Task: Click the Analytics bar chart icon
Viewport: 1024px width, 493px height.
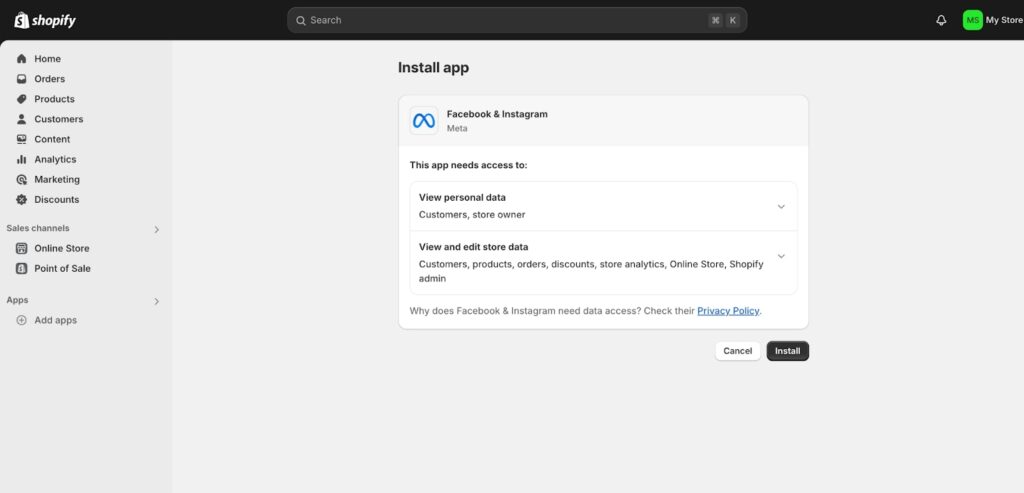Action: [22, 159]
